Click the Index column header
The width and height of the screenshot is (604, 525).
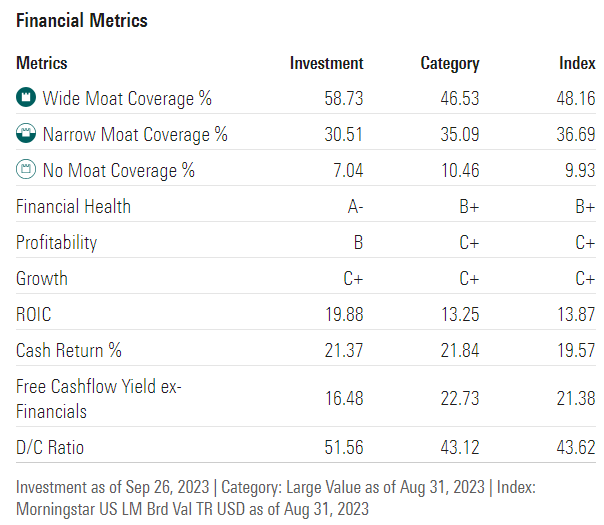[576, 63]
